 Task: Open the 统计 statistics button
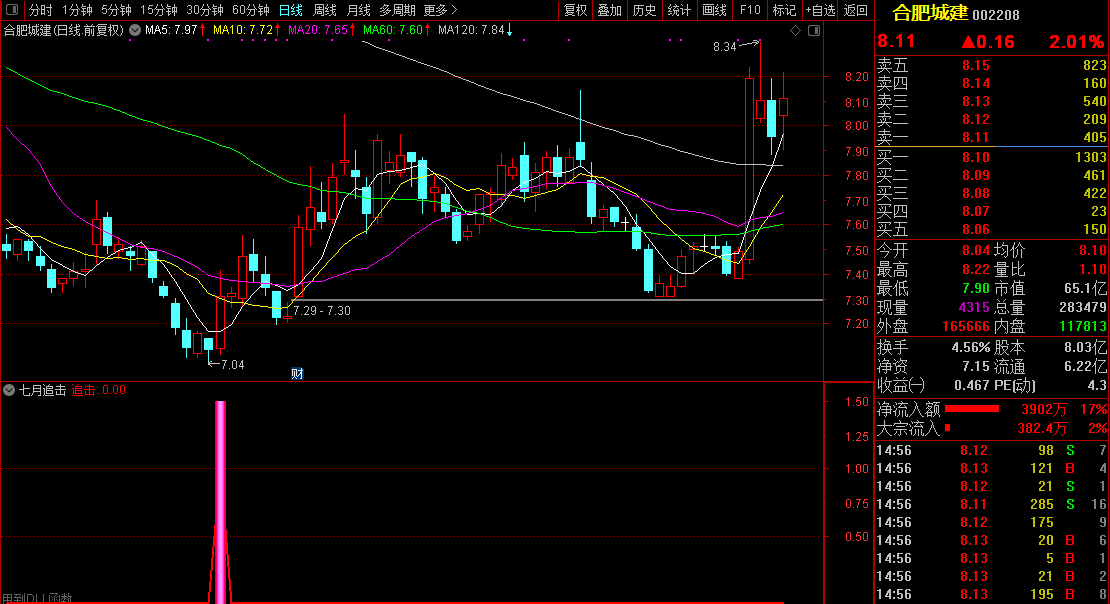click(679, 10)
